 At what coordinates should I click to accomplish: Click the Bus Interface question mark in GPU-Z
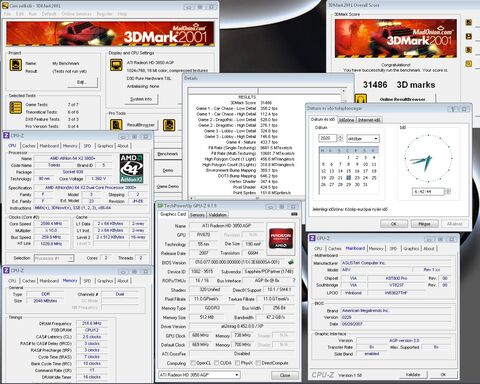pyautogui.click(x=294, y=280)
